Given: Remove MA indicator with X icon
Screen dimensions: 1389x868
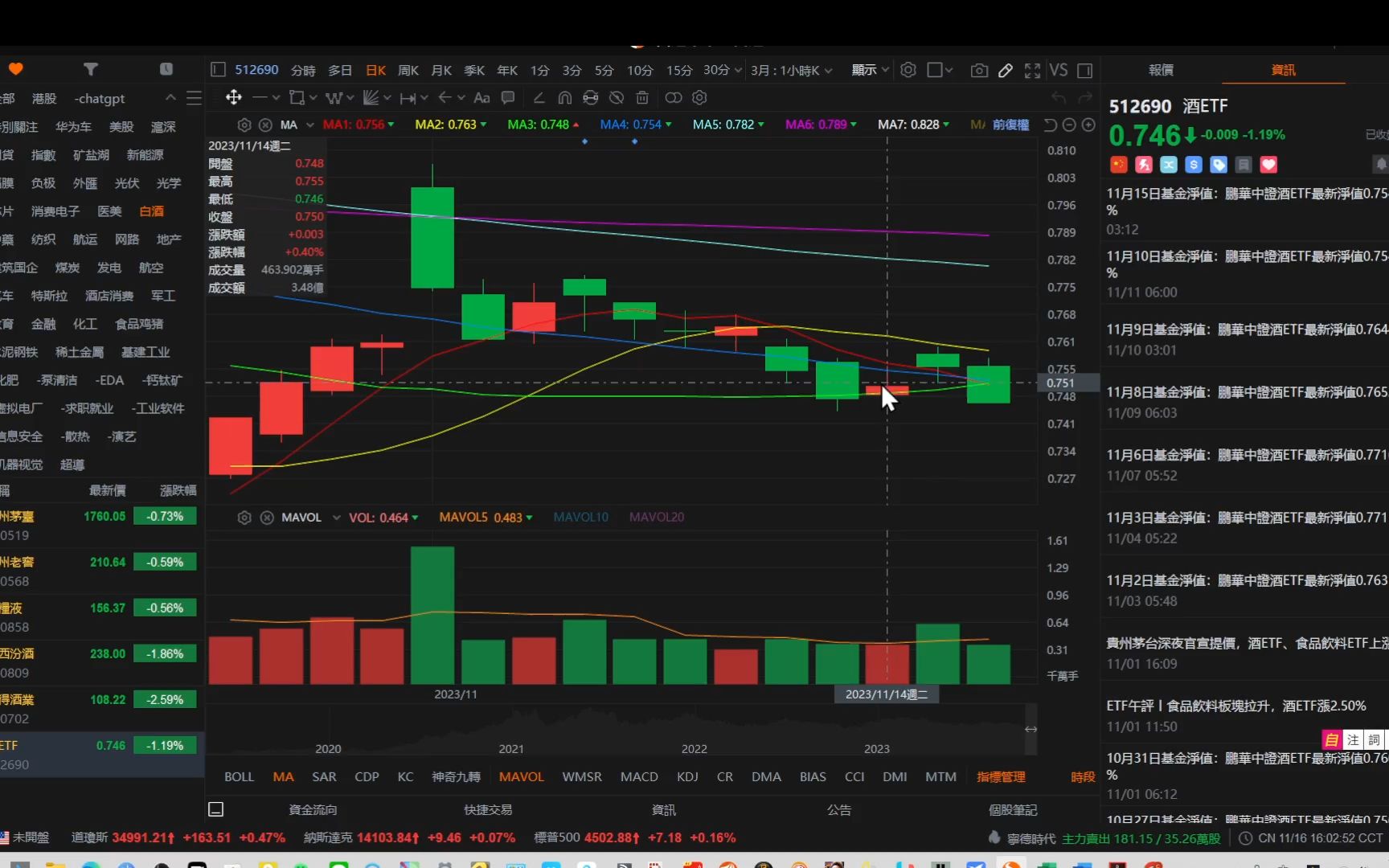Looking at the screenshot, I should click(x=265, y=125).
